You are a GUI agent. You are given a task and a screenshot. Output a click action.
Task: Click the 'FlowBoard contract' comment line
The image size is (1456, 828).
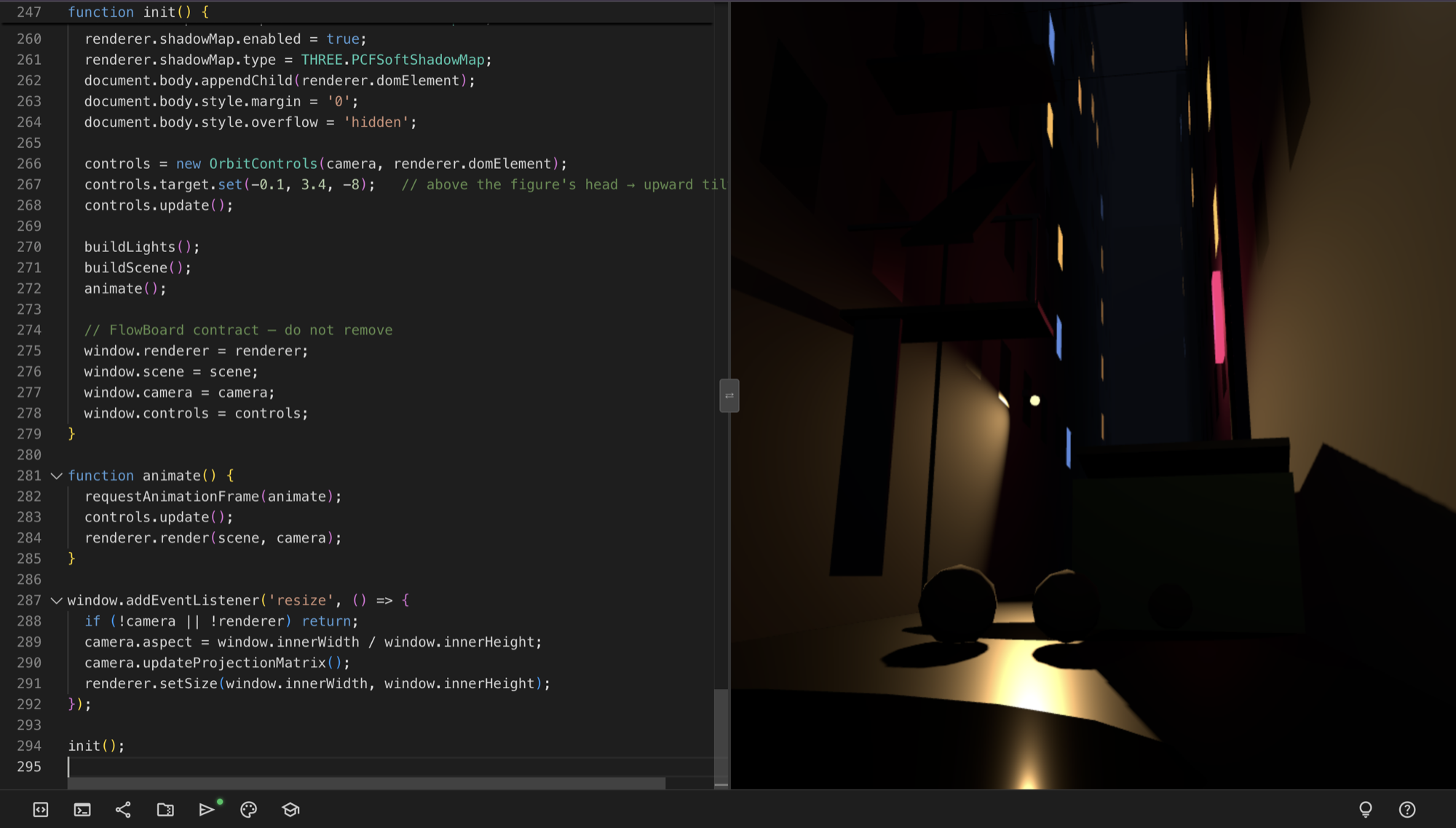click(238, 330)
